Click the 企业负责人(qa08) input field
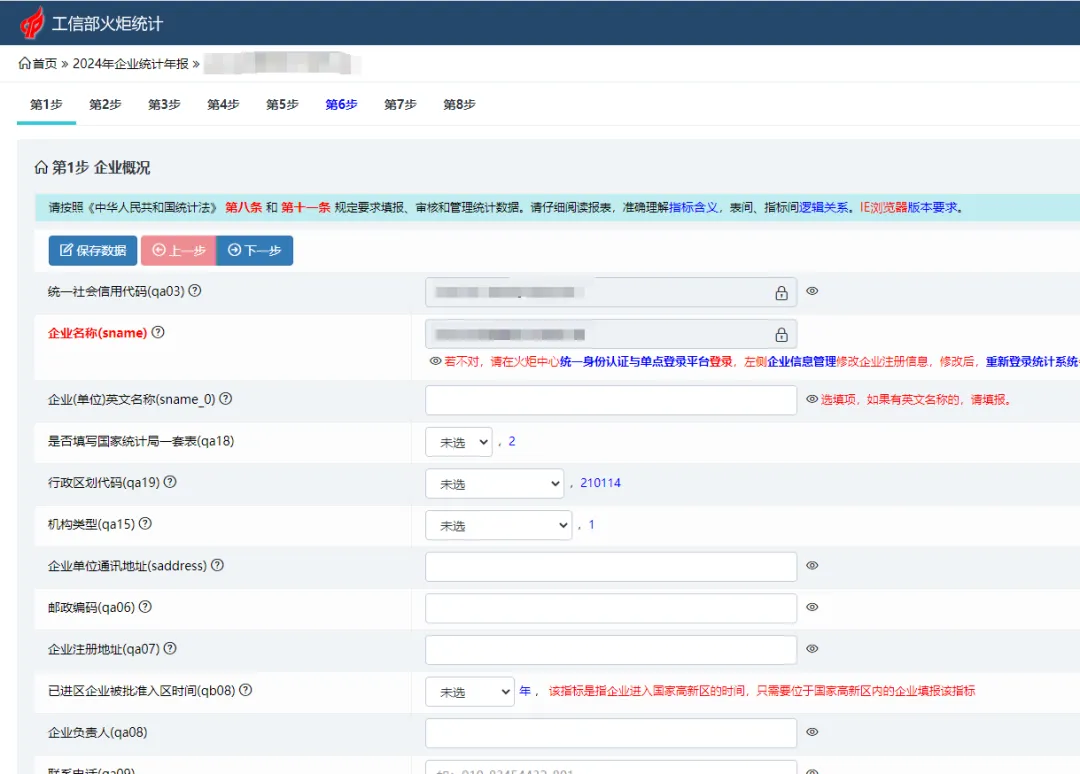Screen dimensions: 1080x774 tap(611, 733)
